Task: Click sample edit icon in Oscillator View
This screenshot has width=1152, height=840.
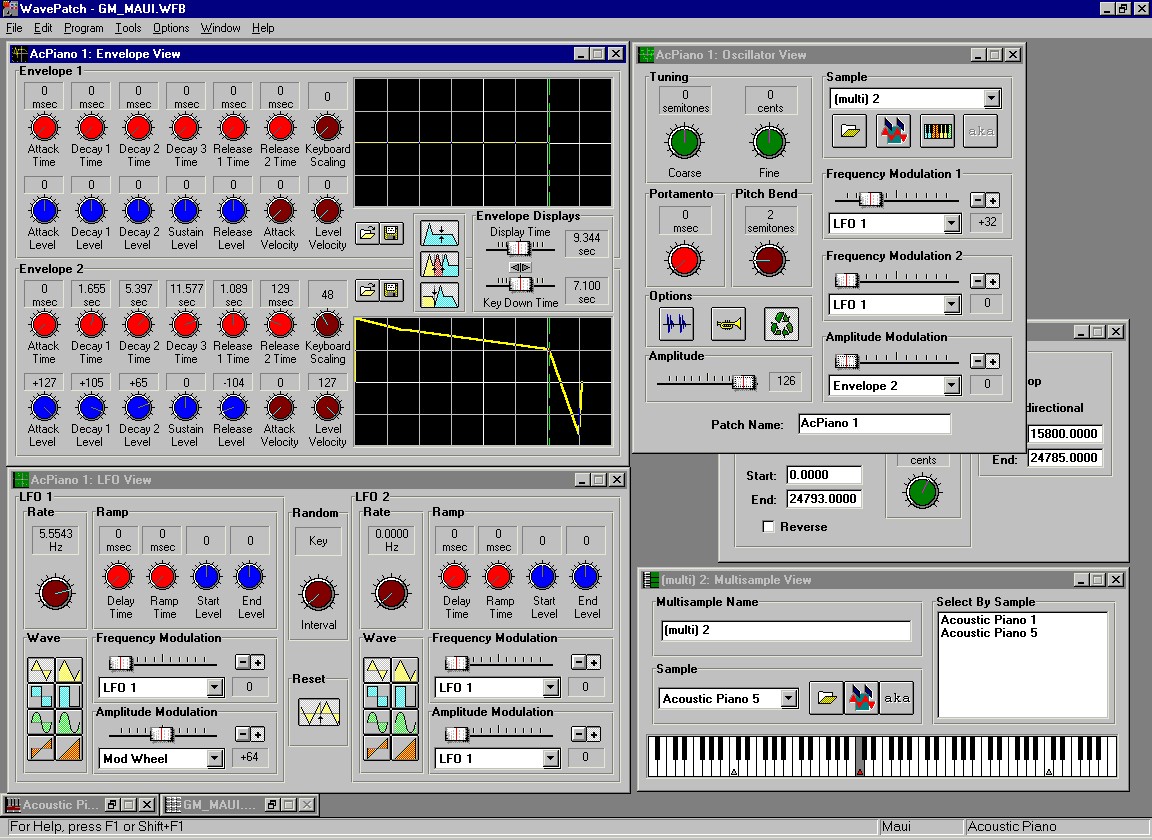Action: [x=893, y=131]
